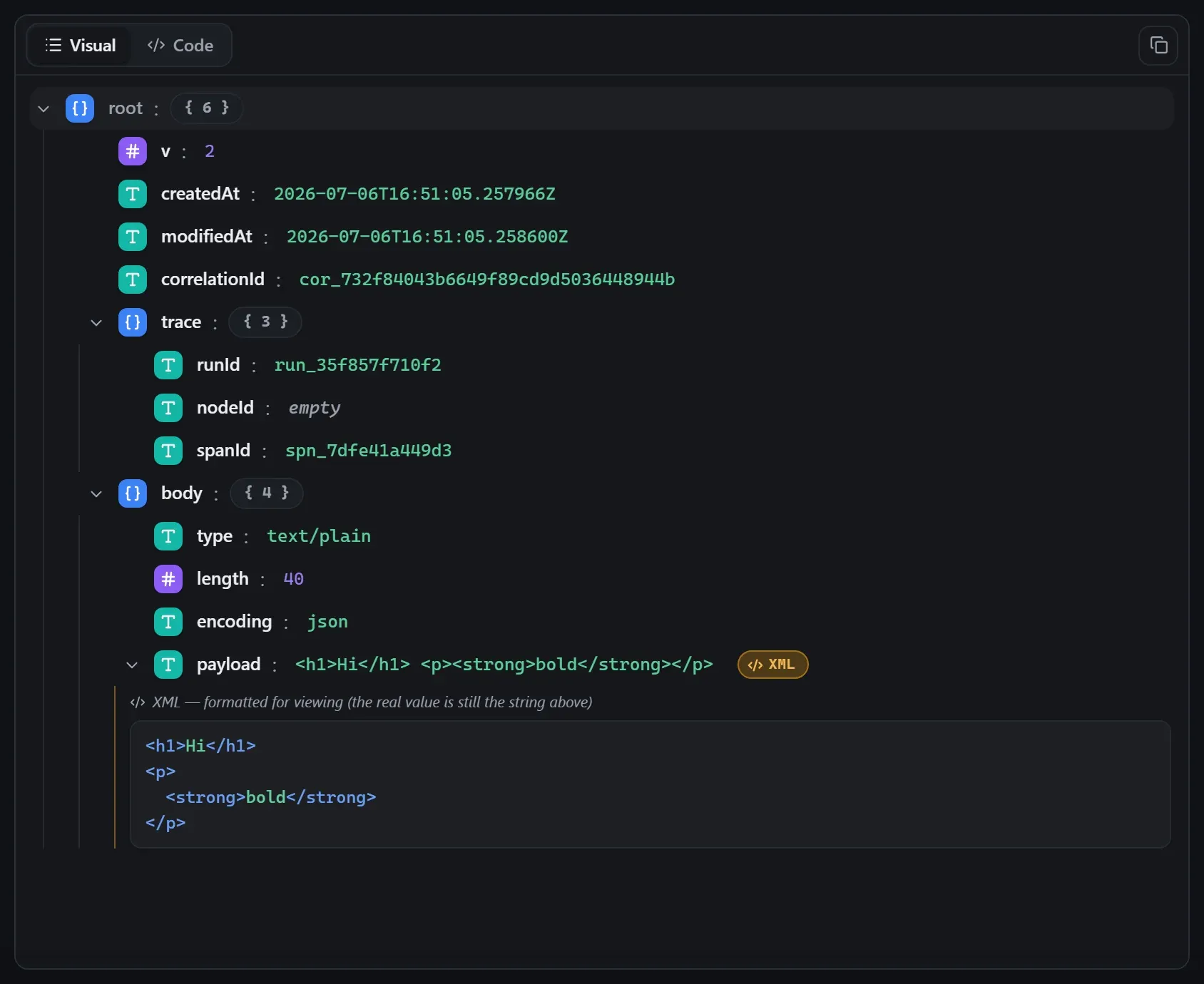Click the correlationId key label
Image resolution: width=1204 pixels, height=984 pixels.
pos(213,280)
